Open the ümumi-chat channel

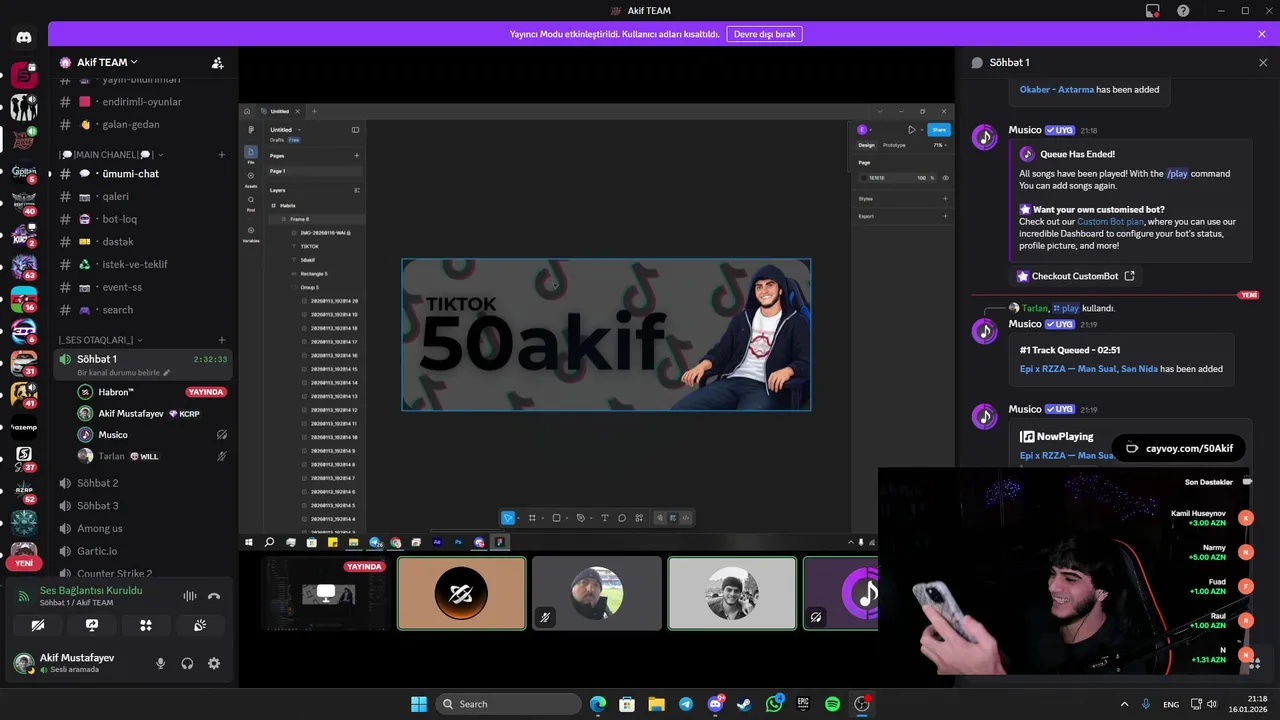pos(143,173)
